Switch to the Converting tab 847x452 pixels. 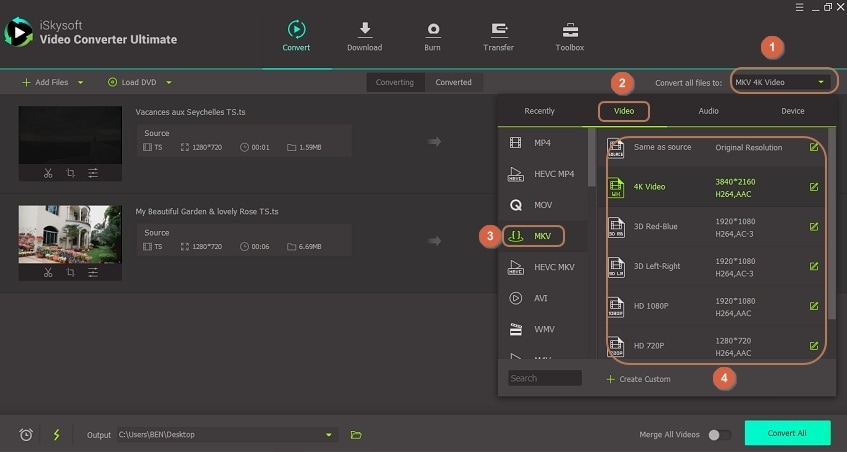pos(395,82)
